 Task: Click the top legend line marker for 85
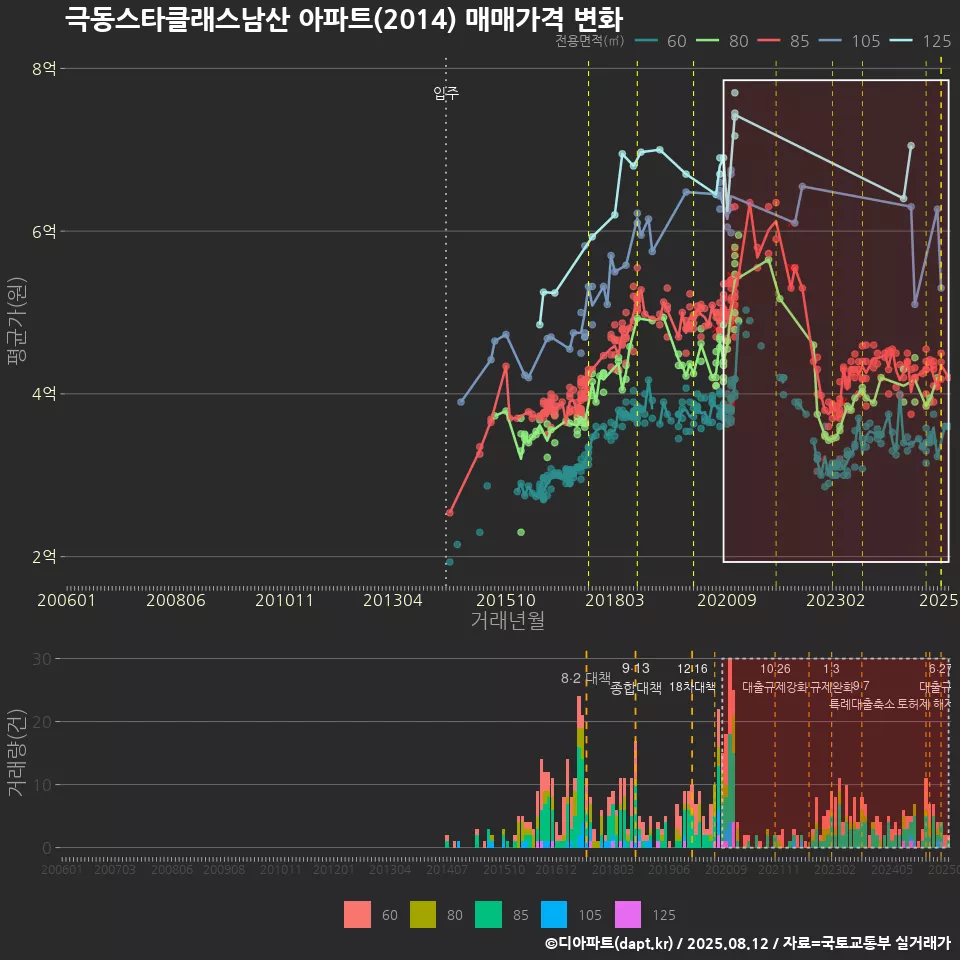click(x=769, y=41)
